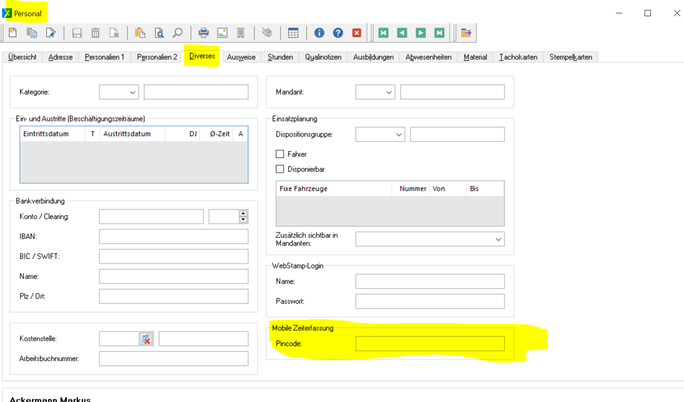Open the blue Info icon
Screen dimensions: 684x402
tap(319, 33)
